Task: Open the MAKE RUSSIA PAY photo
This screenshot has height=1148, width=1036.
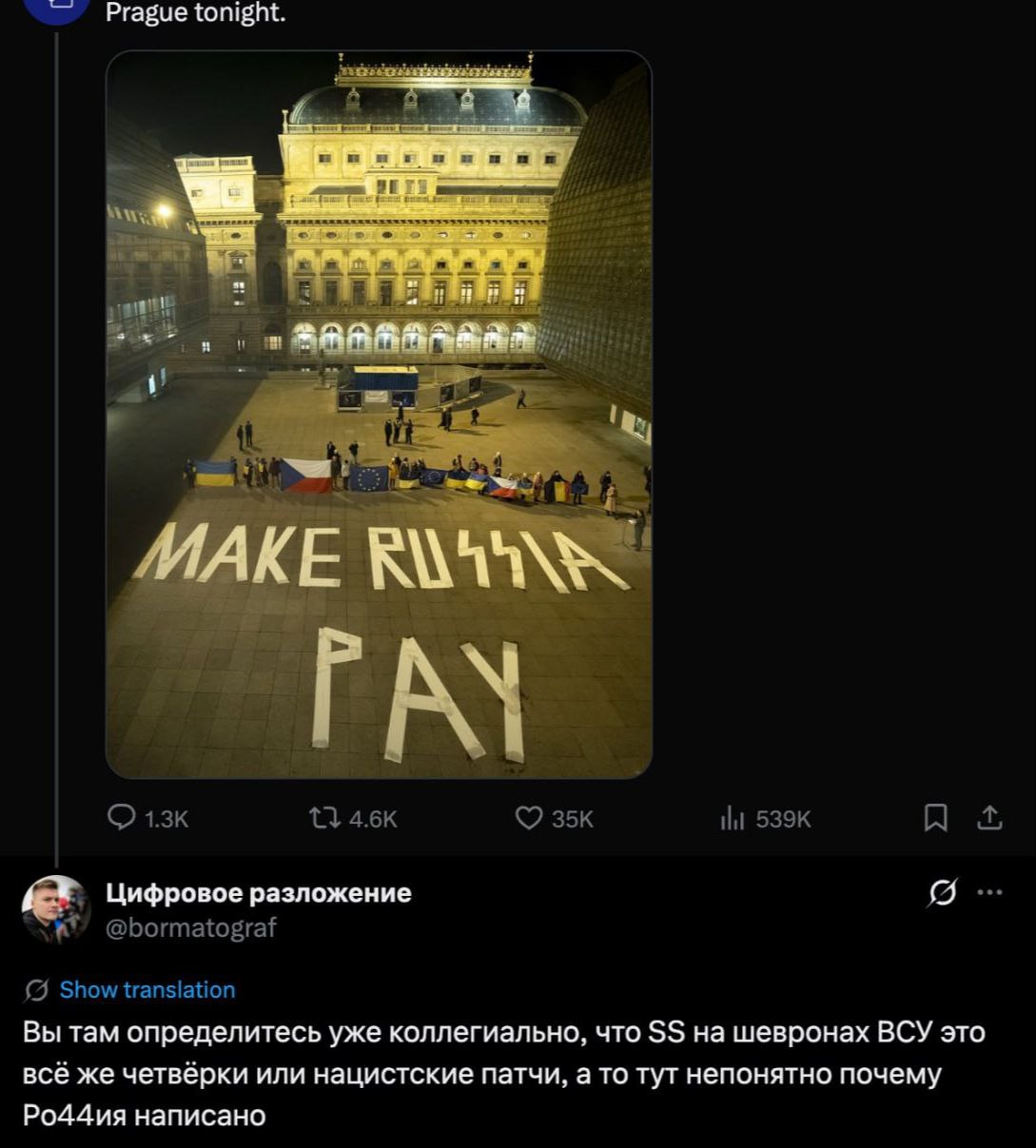Action: 379,414
